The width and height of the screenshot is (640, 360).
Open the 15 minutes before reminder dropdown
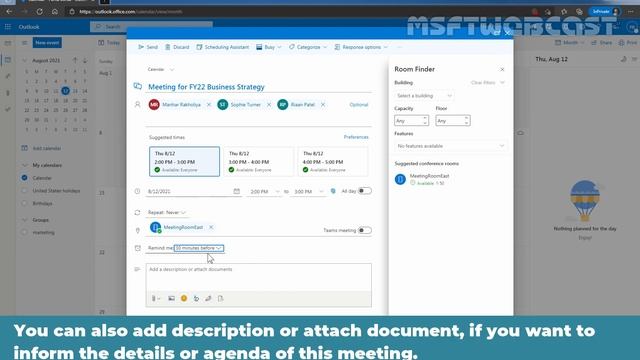click(x=199, y=248)
